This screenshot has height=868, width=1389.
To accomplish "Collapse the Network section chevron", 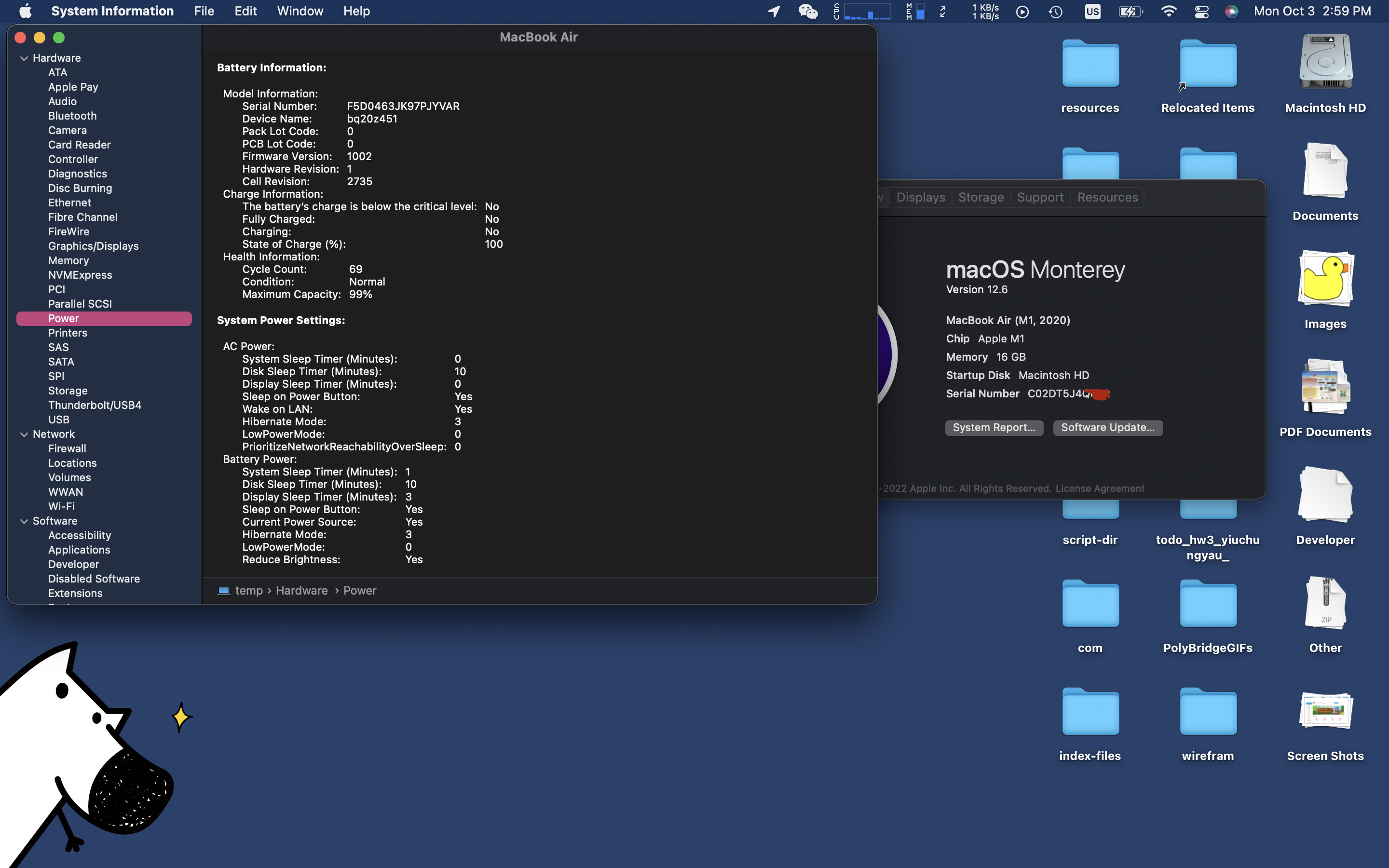I will coord(24,434).
